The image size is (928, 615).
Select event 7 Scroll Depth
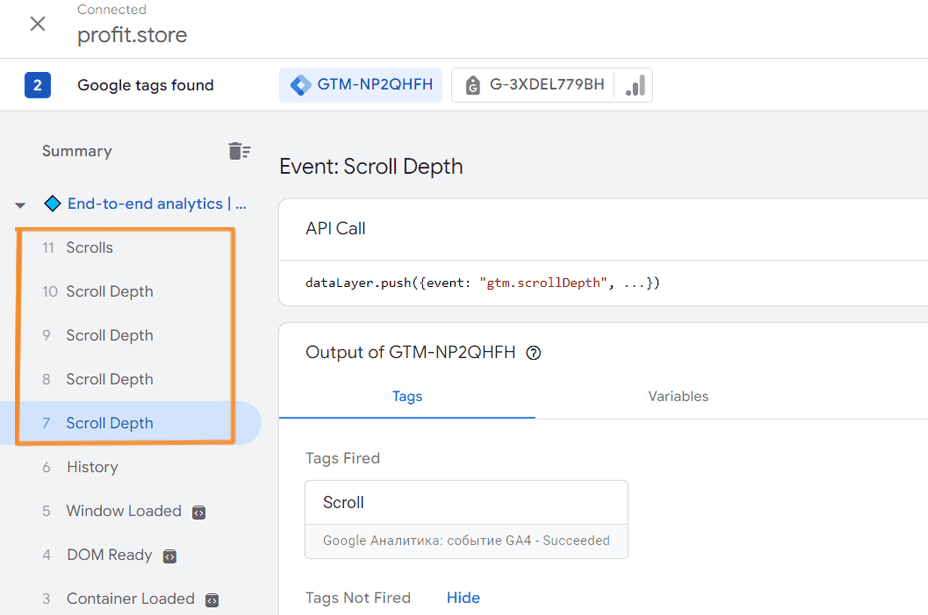click(x=130, y=423)
